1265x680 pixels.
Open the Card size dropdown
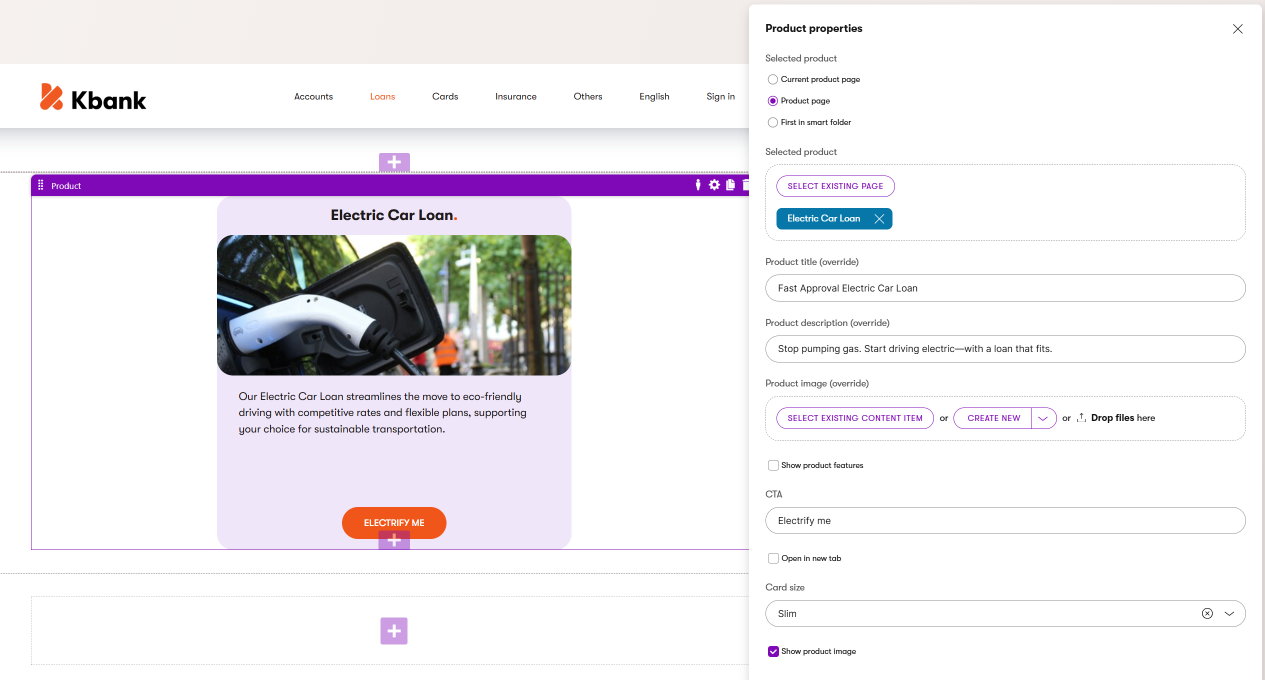1231,613
